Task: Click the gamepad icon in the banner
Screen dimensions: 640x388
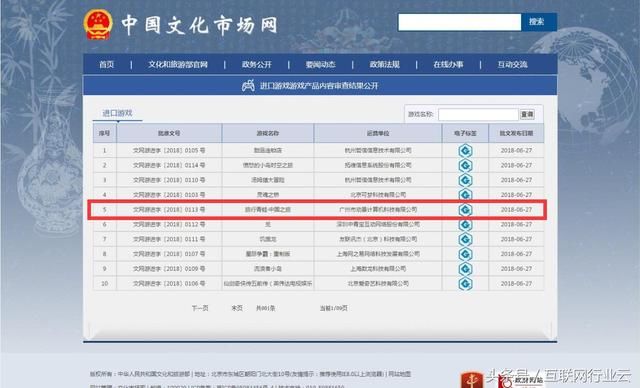Action: 248,86
